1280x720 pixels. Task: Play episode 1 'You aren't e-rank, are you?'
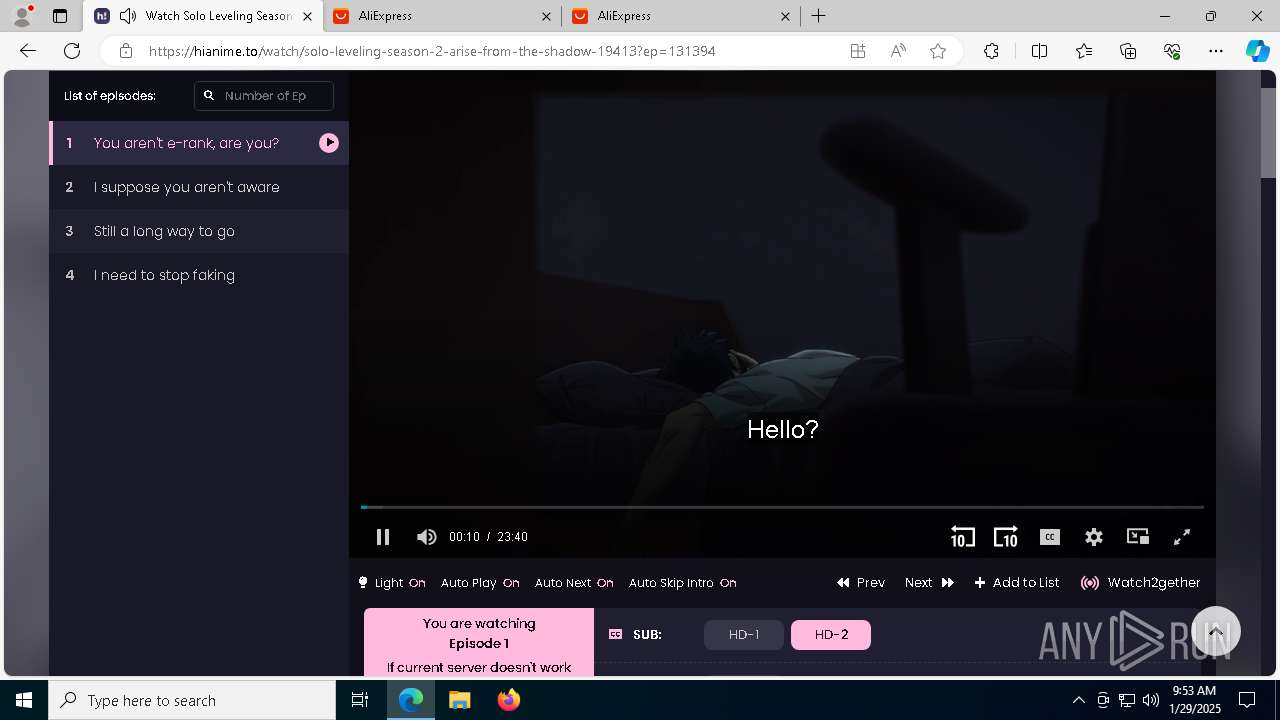(x=199, y=143)
